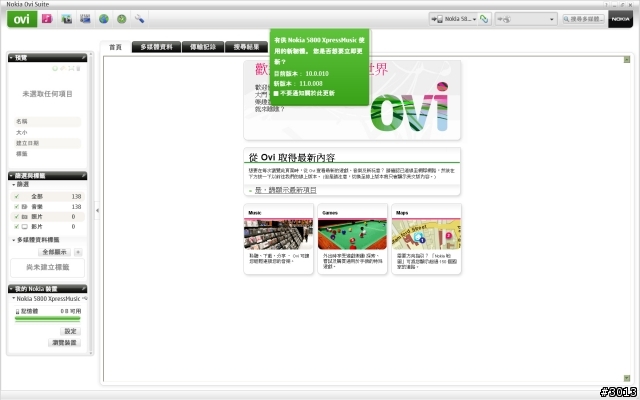Open the green Ovi home button
The height and width of the screenshot is (400, 640).
coord(22,19)
